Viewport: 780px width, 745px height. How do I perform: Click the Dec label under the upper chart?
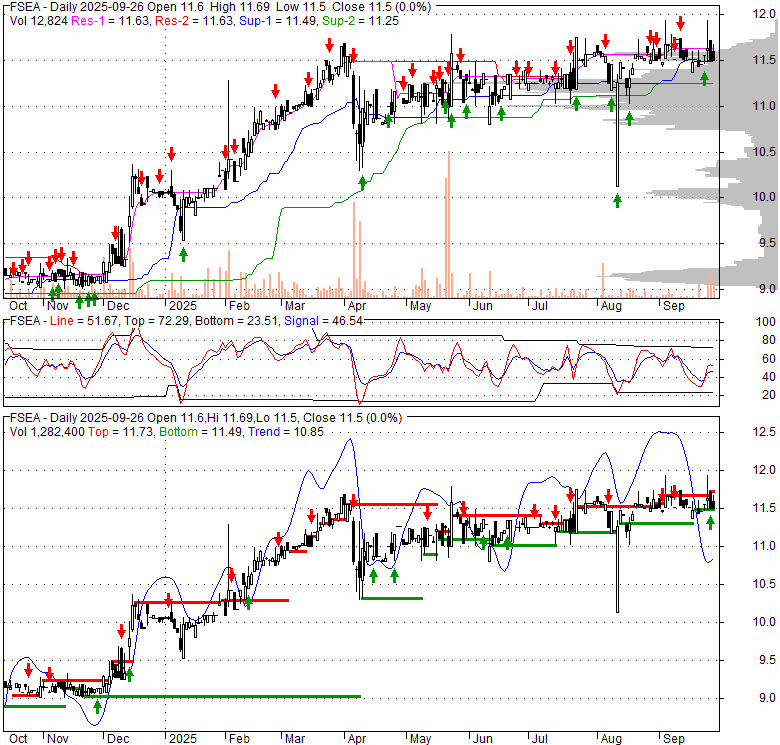[x=118, y=306]
